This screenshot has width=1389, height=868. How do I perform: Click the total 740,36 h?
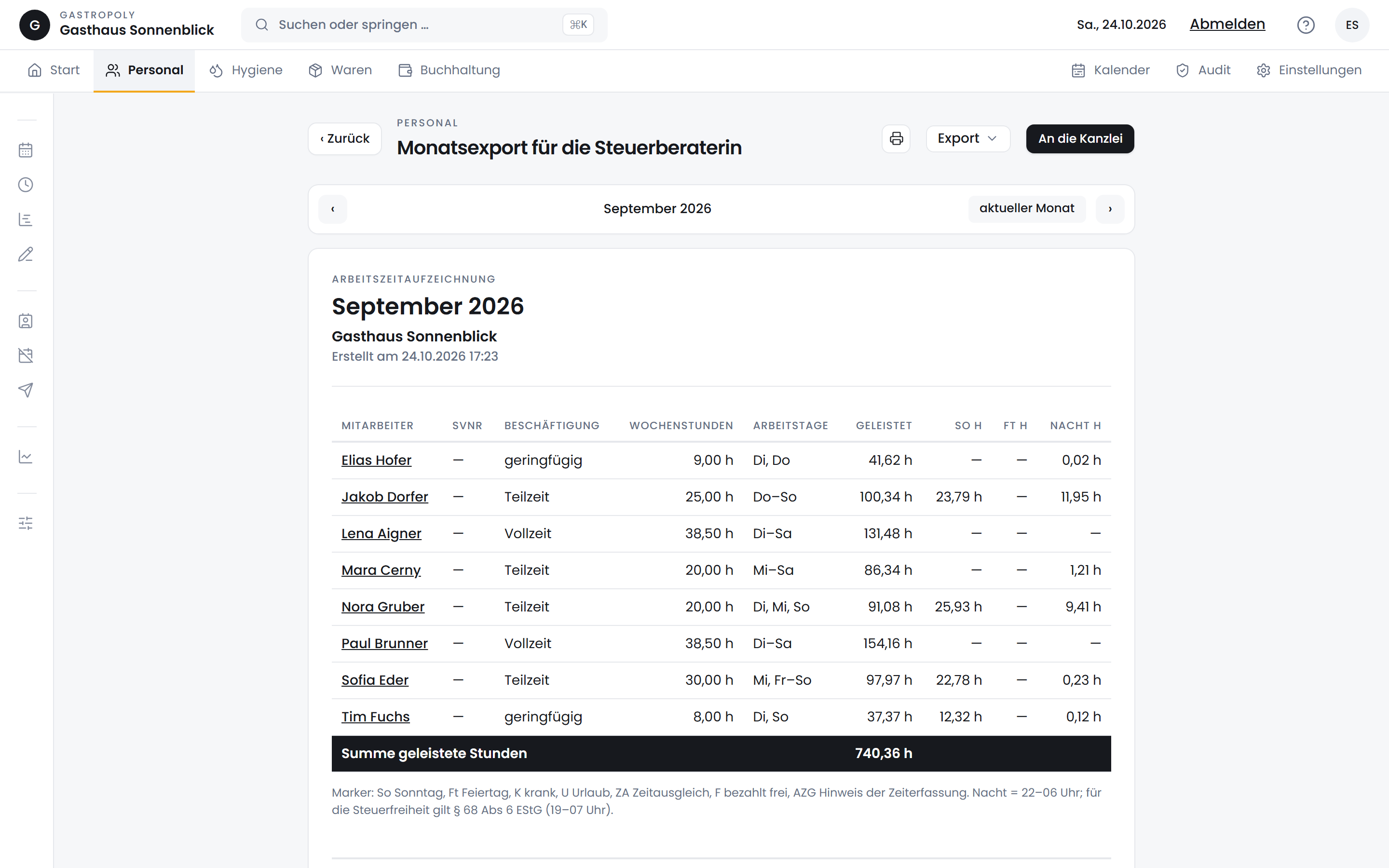click(884, 753)
